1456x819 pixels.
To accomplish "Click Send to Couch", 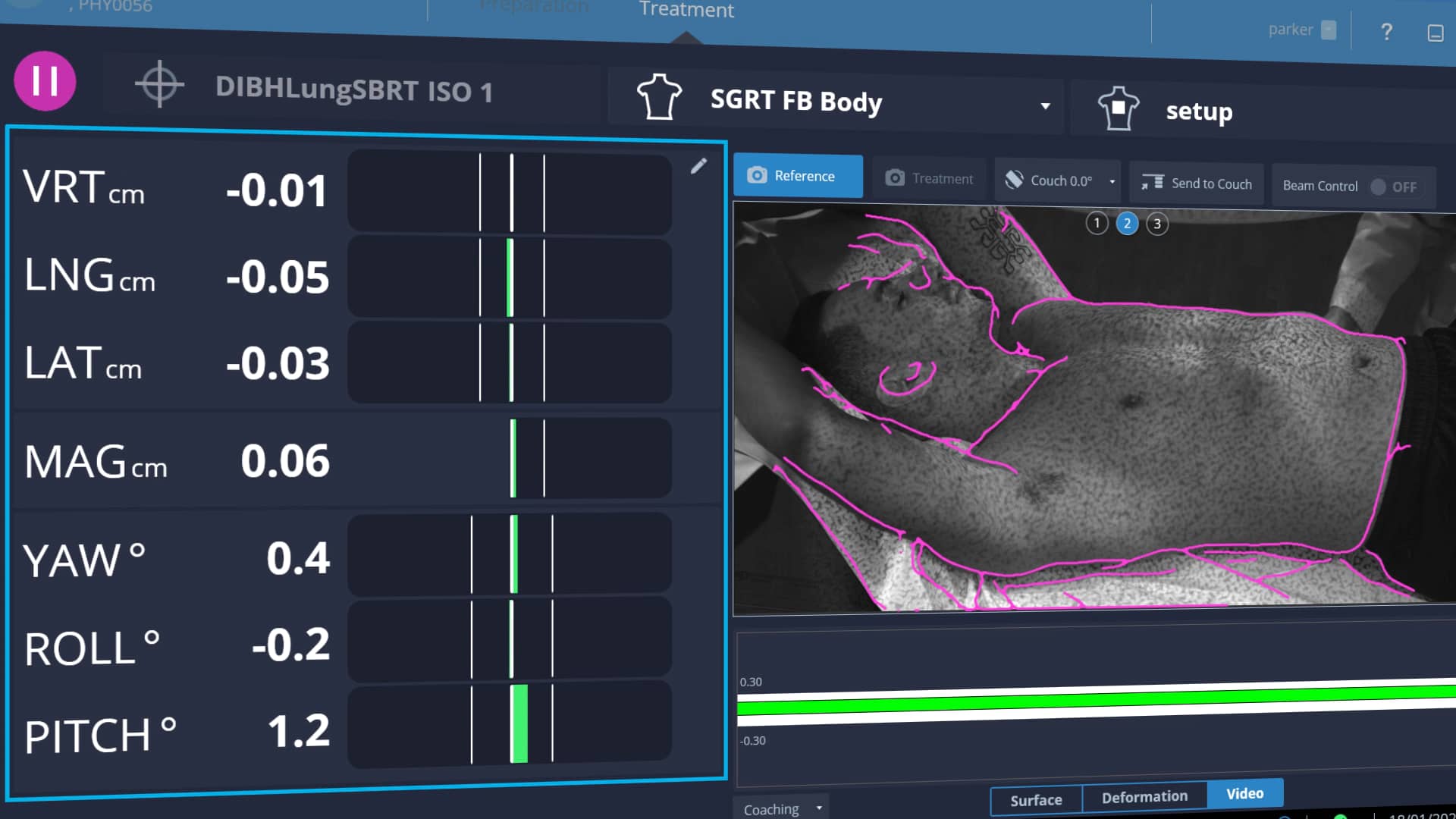I will click(1197, 184).
